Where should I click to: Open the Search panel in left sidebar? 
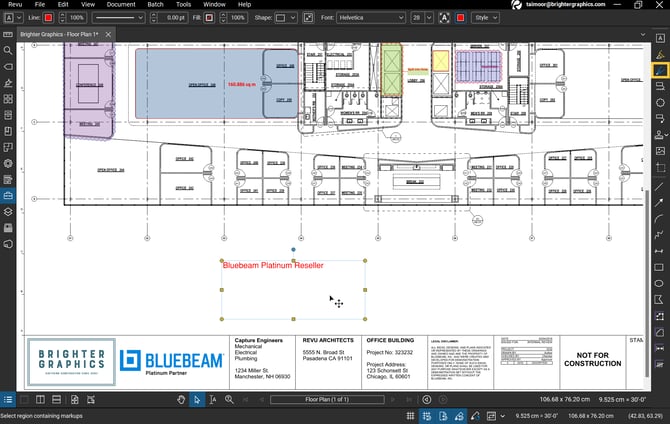(x=8, y=50)
